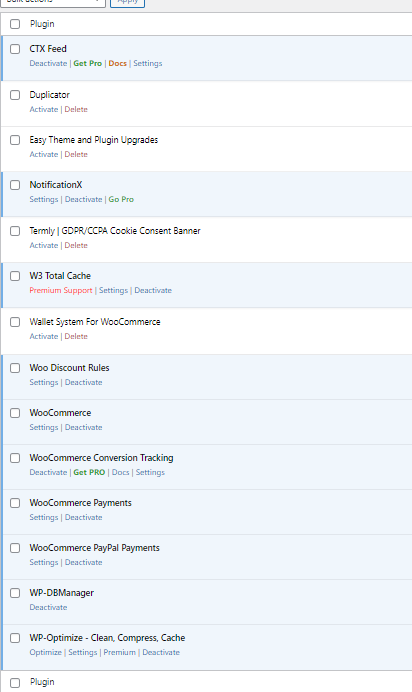
Task: Open NotificationX Settings
Action: [44, 199]
